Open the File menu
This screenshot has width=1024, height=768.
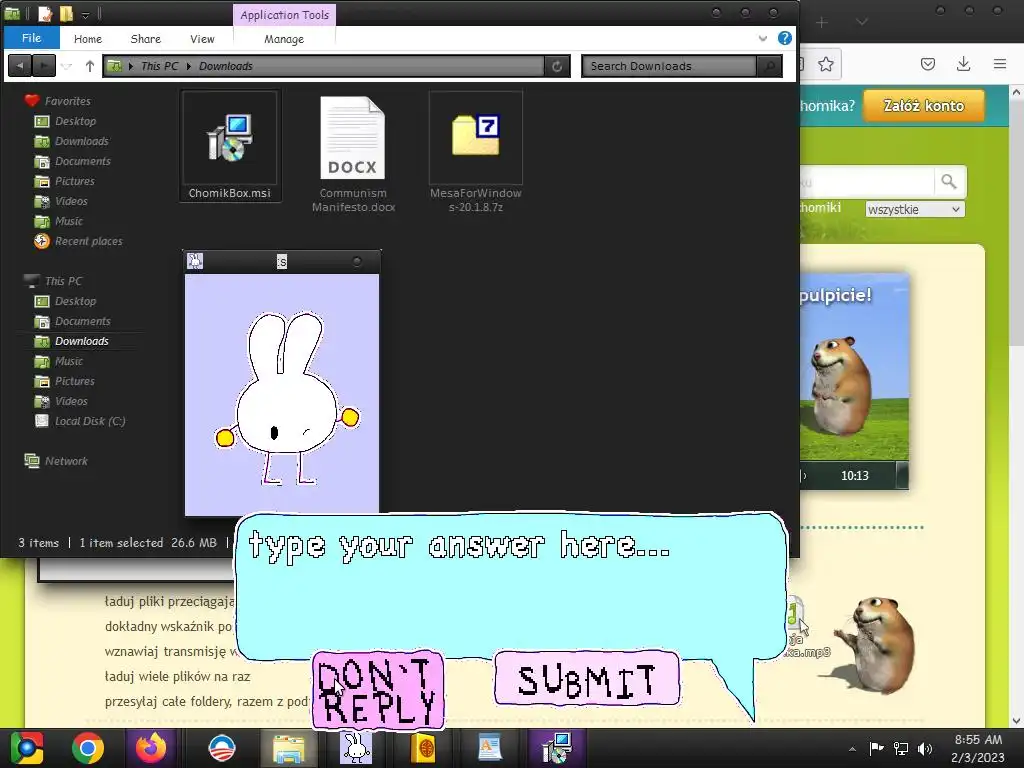point(31,38)
